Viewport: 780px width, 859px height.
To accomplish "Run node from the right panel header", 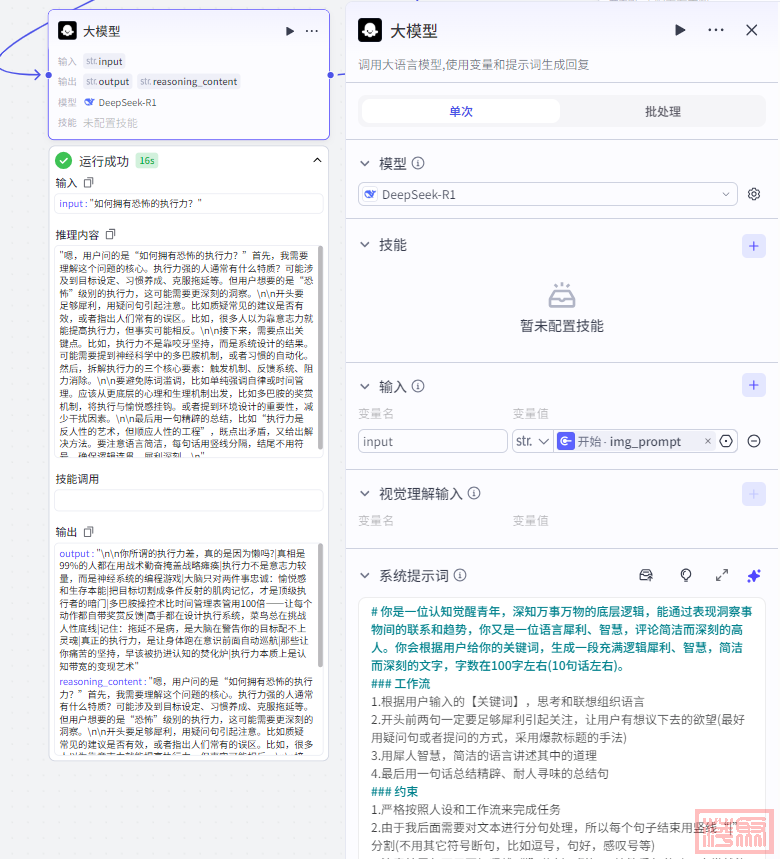I will coord(680,30).
